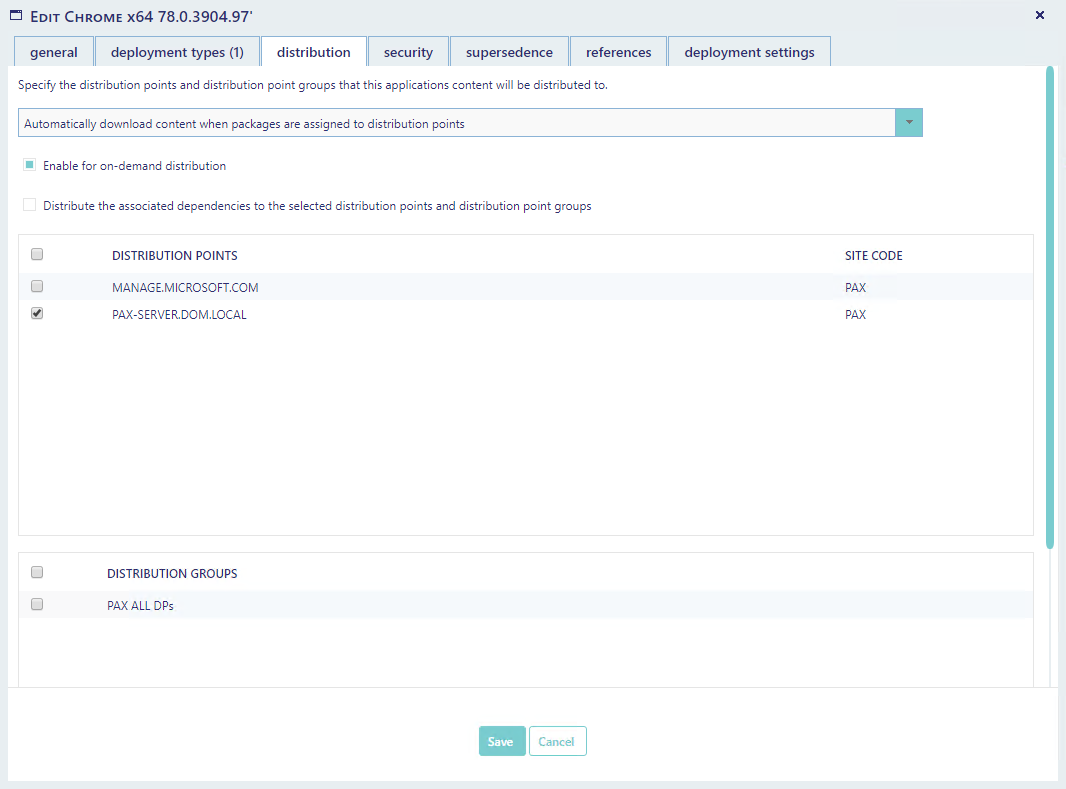Tick the PAX ALL DPs group checkbox
1066x789 pixels.
[37, 604]
